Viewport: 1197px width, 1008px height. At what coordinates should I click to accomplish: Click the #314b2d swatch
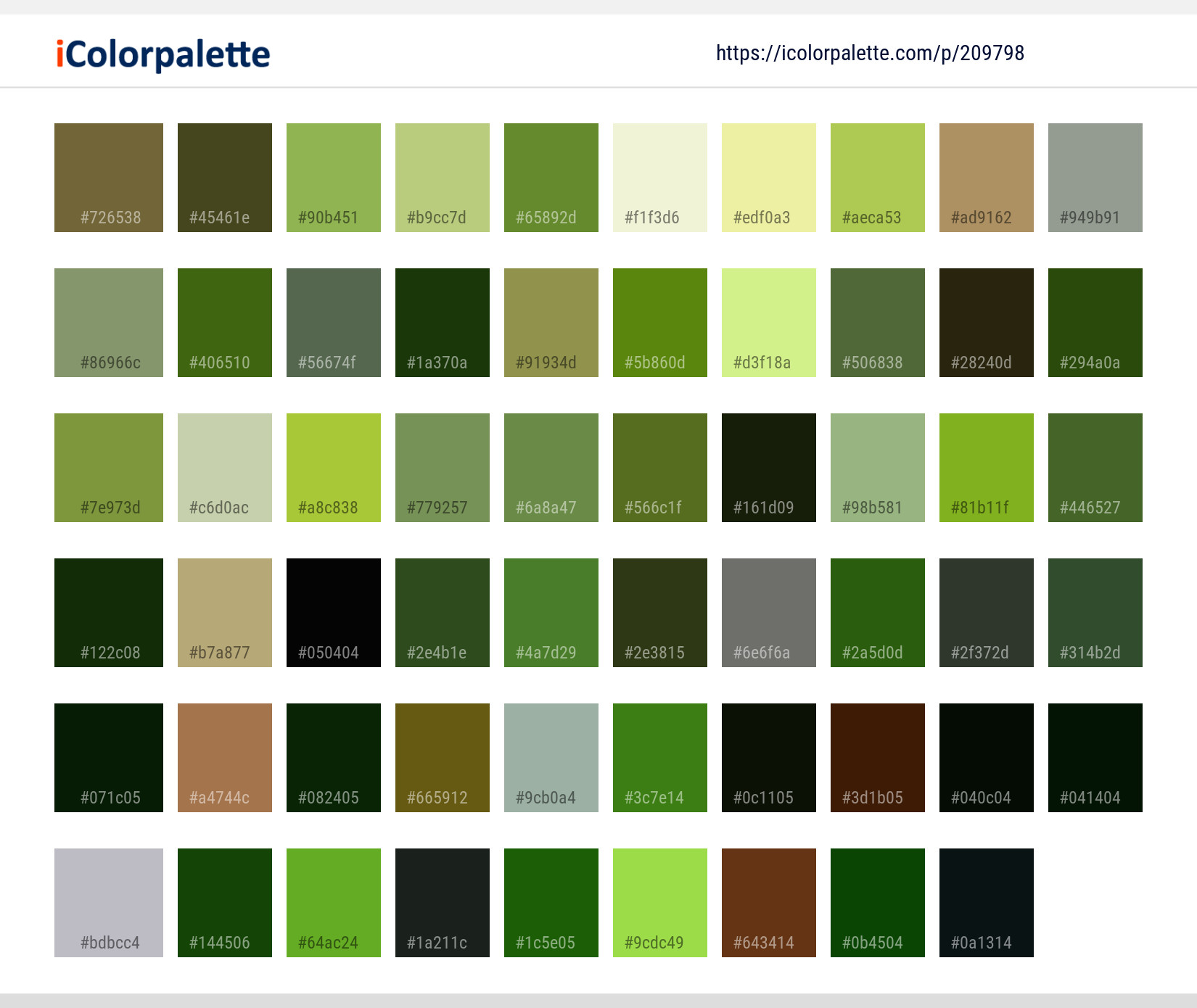(1095, 613)
